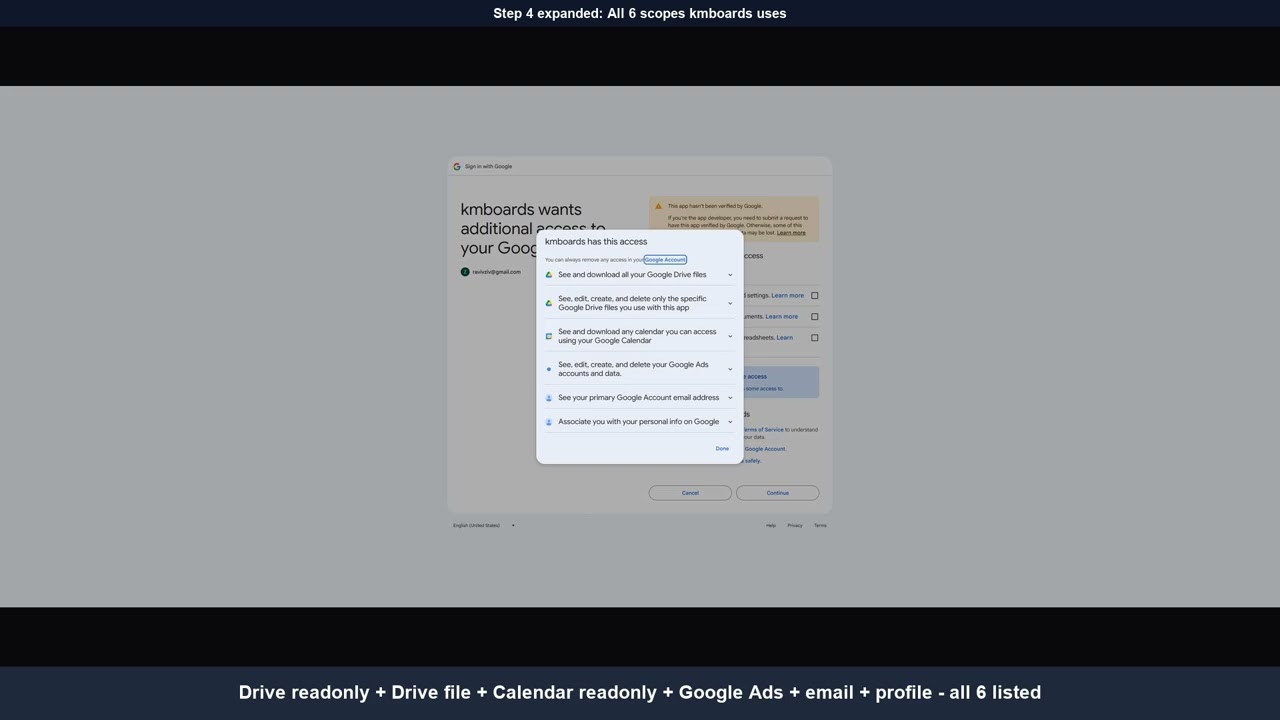The image size is (1280, 720).
Task: Open the Google Account link in the dialog
Action: 665,260
